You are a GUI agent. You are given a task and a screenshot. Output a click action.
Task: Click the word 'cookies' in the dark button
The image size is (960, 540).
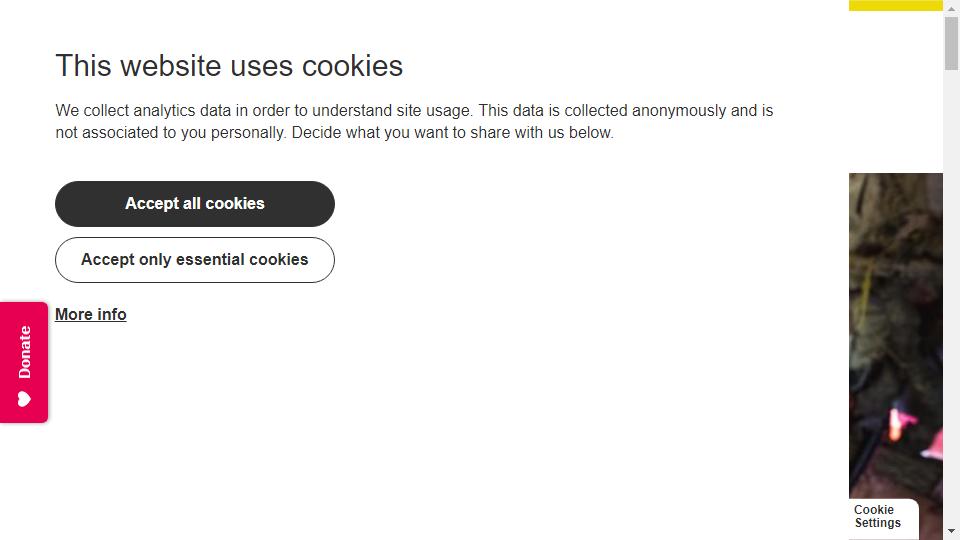pyautogui.click(x=235, y=204)
